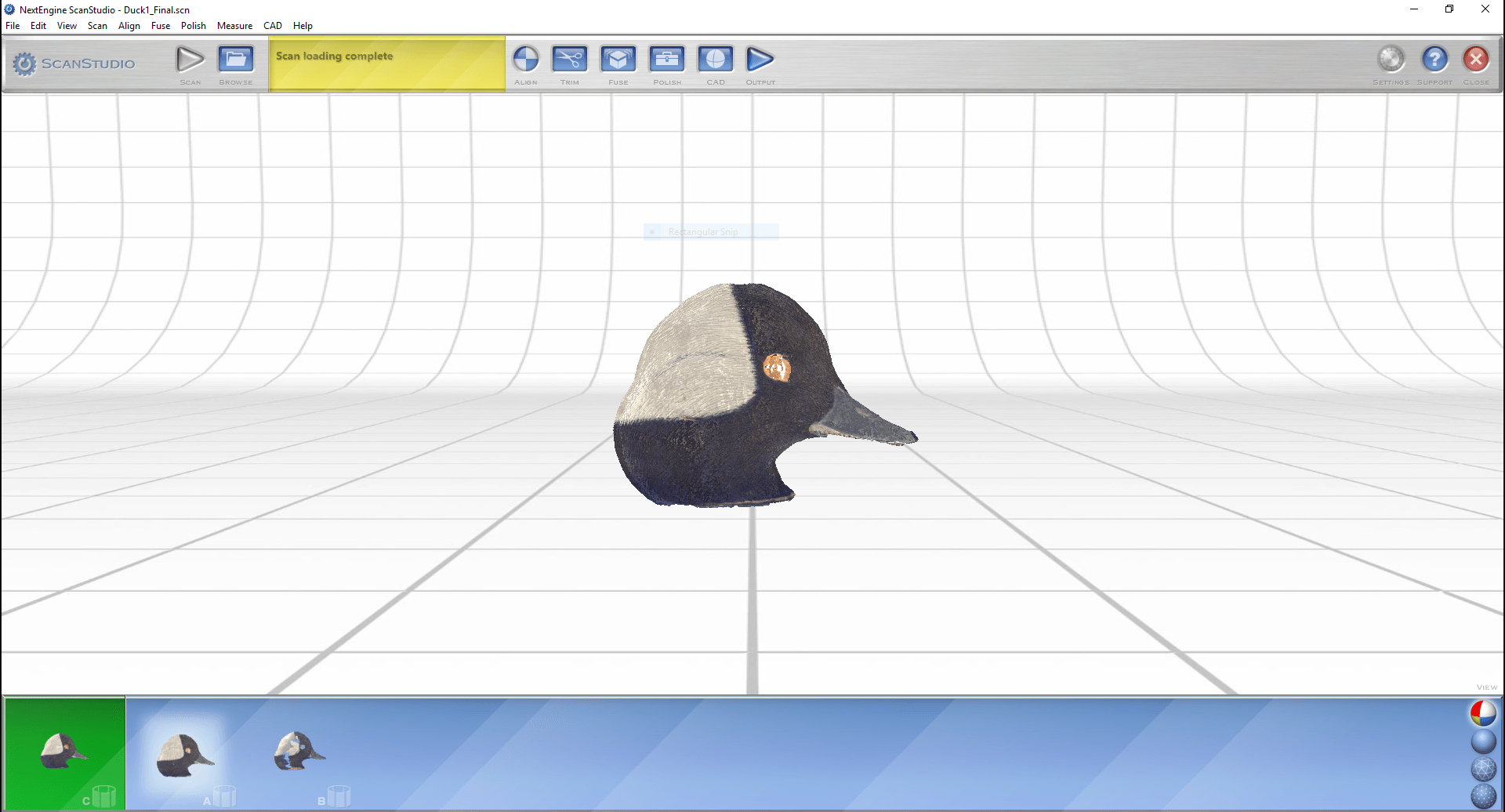
Task: Close the window with the title bar X
Action: (1485, 9)
